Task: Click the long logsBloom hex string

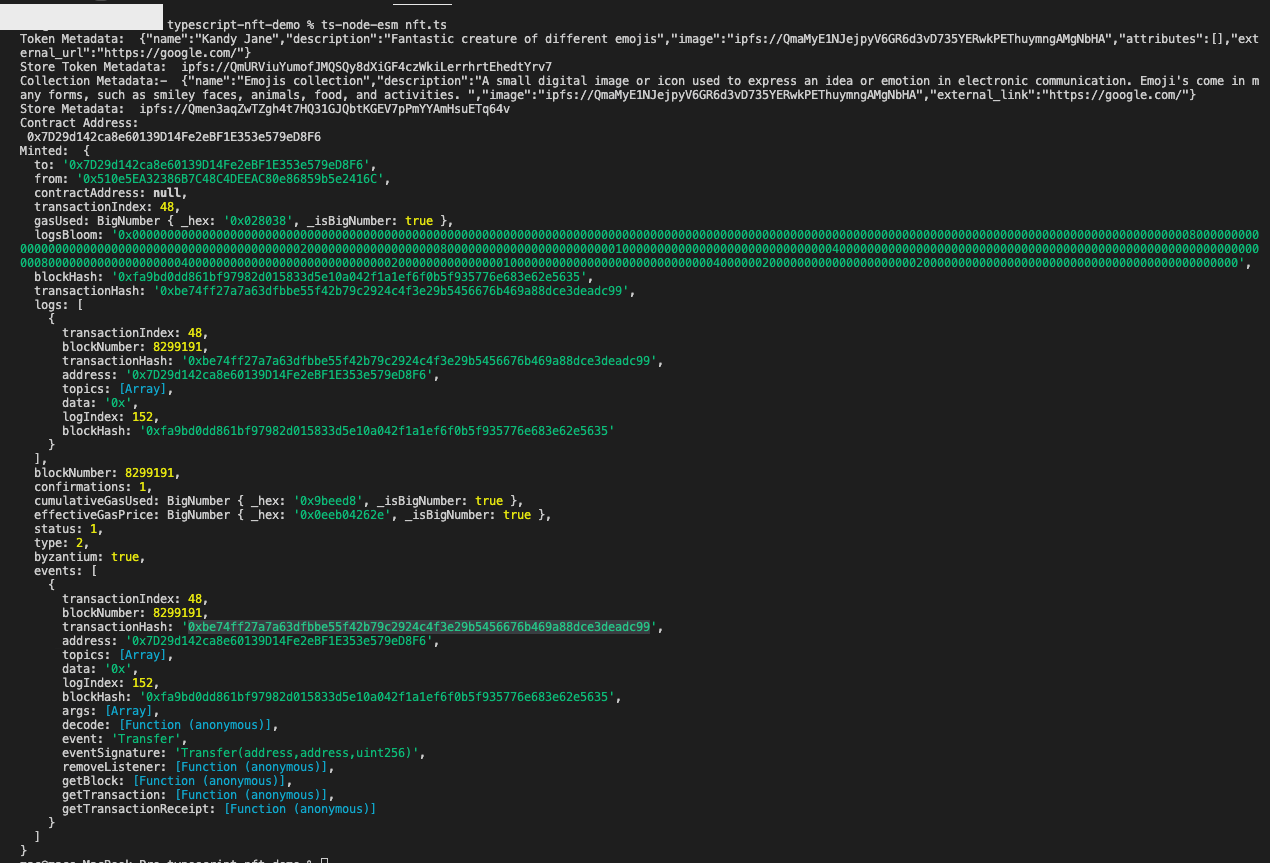Action: pyautogui.click(x=640, y=248)
